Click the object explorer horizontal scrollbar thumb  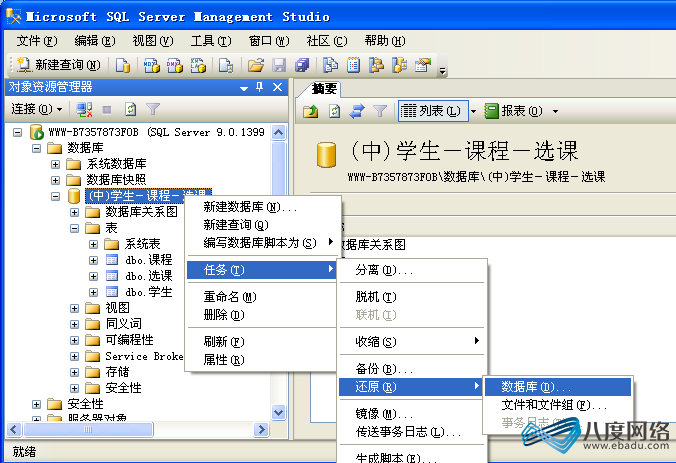click(x=88, y=429)
